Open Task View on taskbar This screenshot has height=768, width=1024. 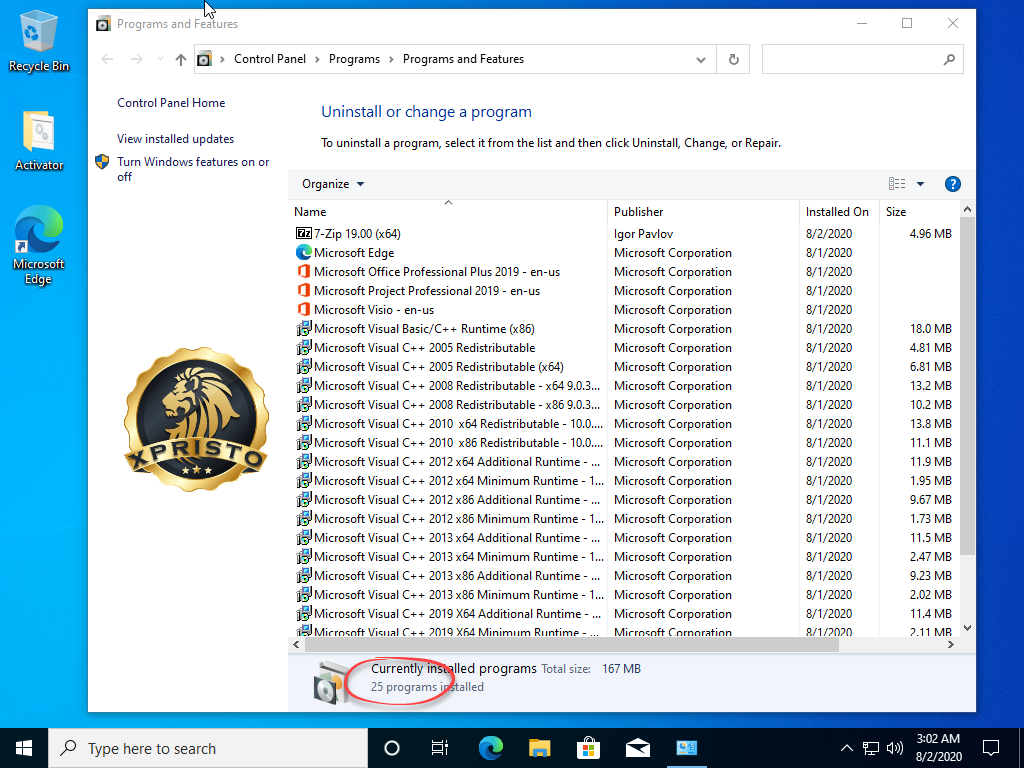tap(440, 748)
